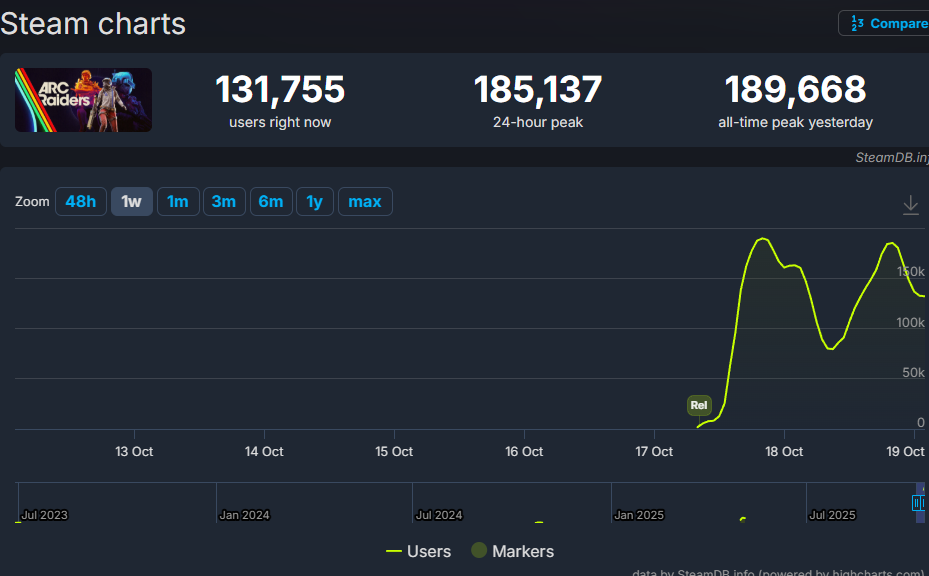Click Jan 2025 in the navigator
Screen dimensions: 929x576
639,515
